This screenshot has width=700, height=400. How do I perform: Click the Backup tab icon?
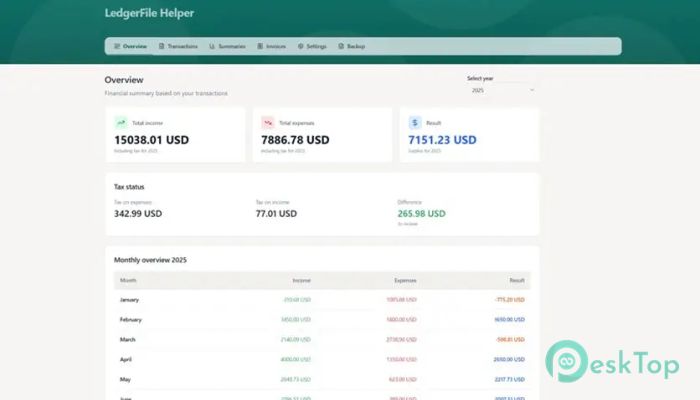341,46
